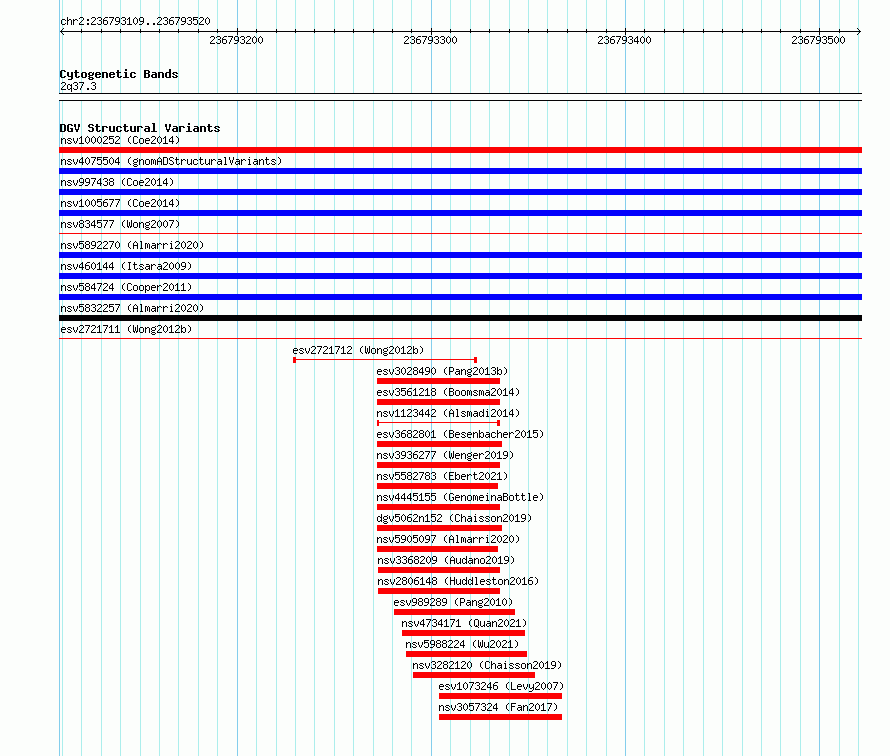Open the esv1073246 (Levy2007) label
Viewport: 890px width, 756px height.
pyautogui.click(x=501, y=686)
